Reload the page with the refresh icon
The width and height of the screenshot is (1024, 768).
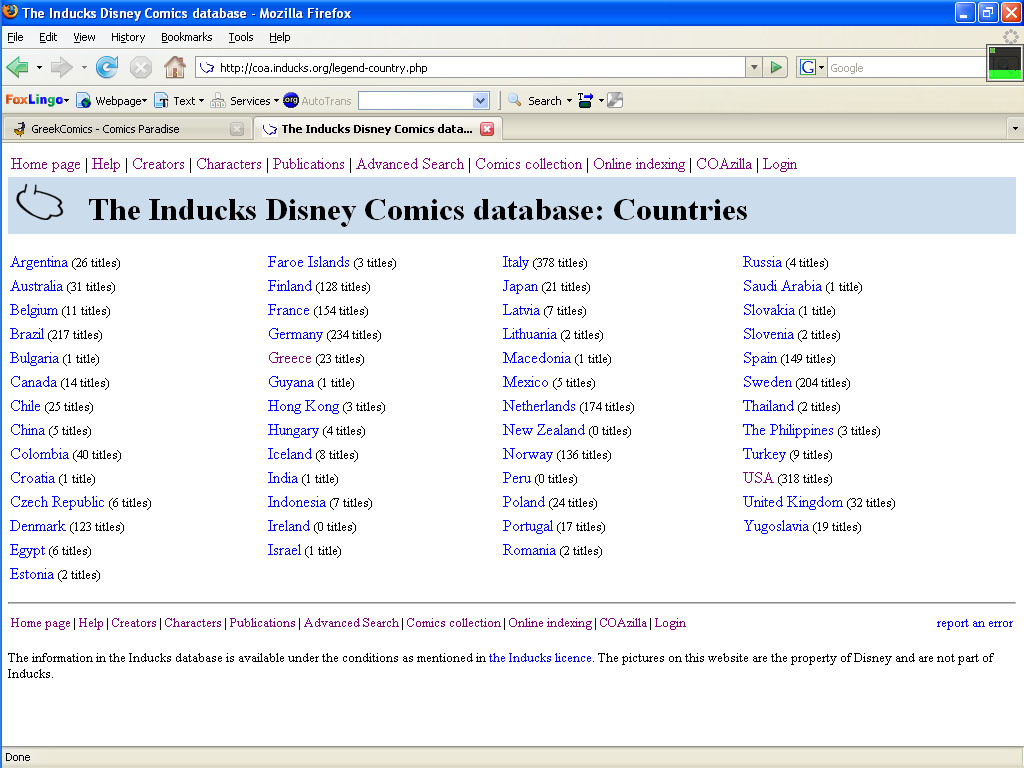[x=106, y=67]
